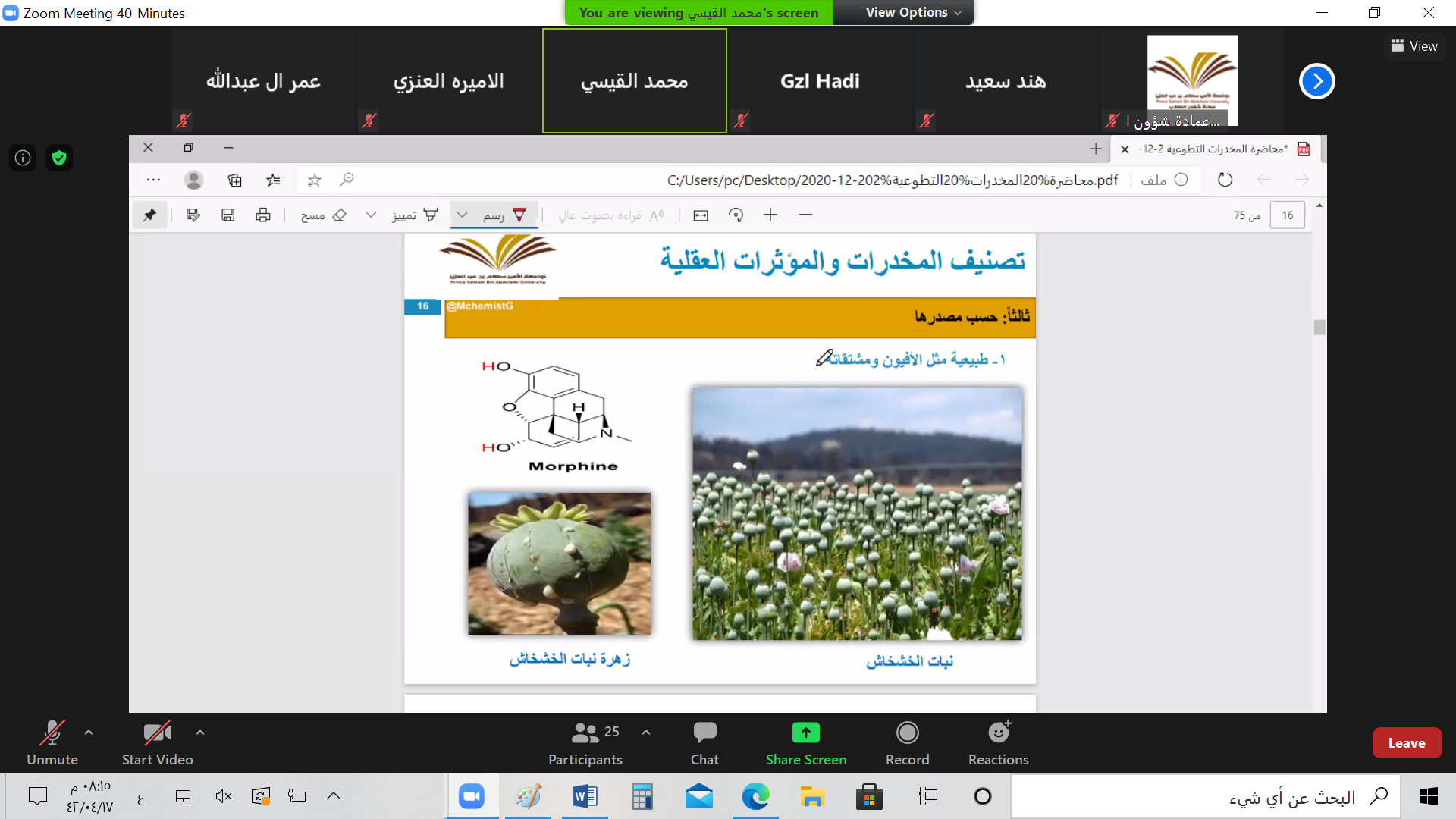Open the Reactions smiley icon

(998, 733)
